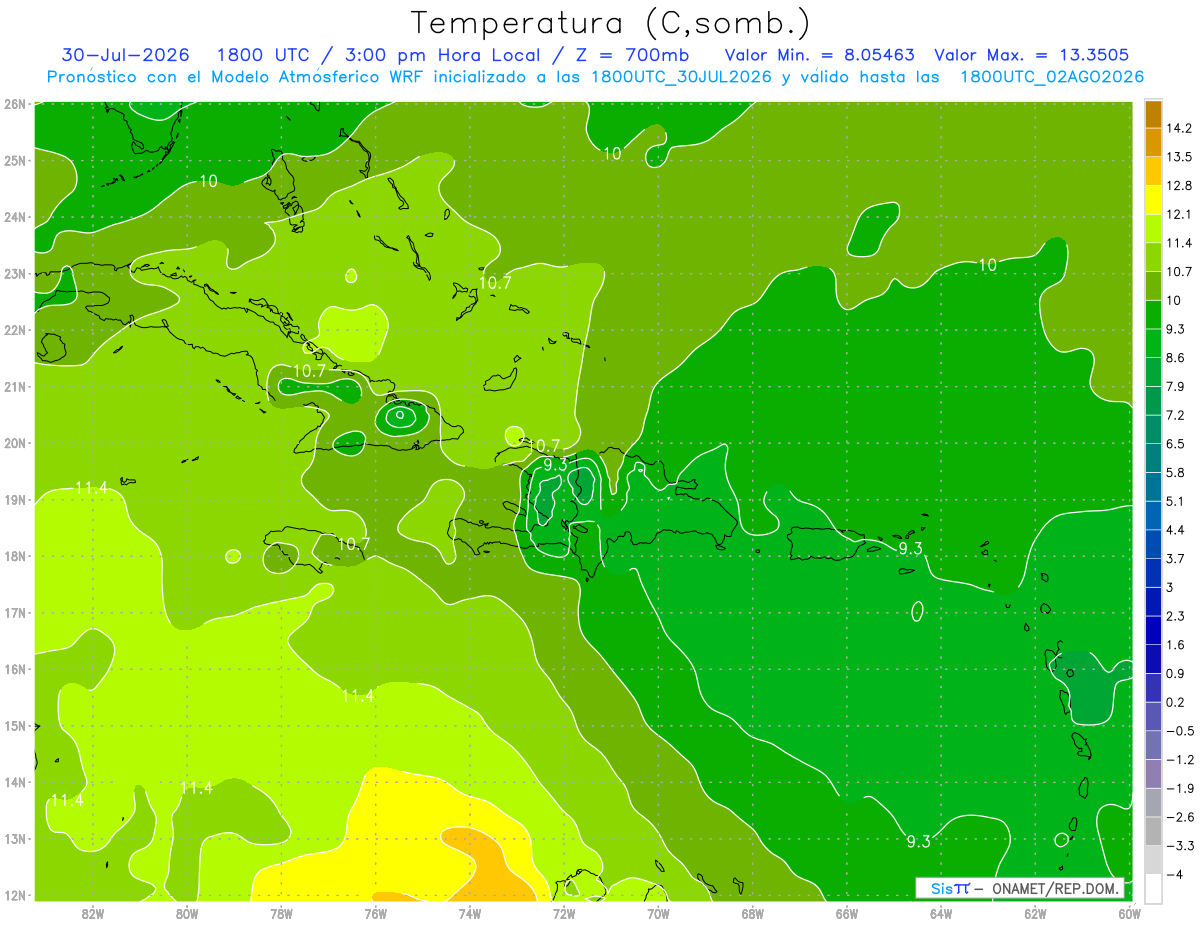Click the blue swatch between 3.7 and 4.4
Image resolution: width=1200 pixels, height=927 pixels.
click(1153, 544)
